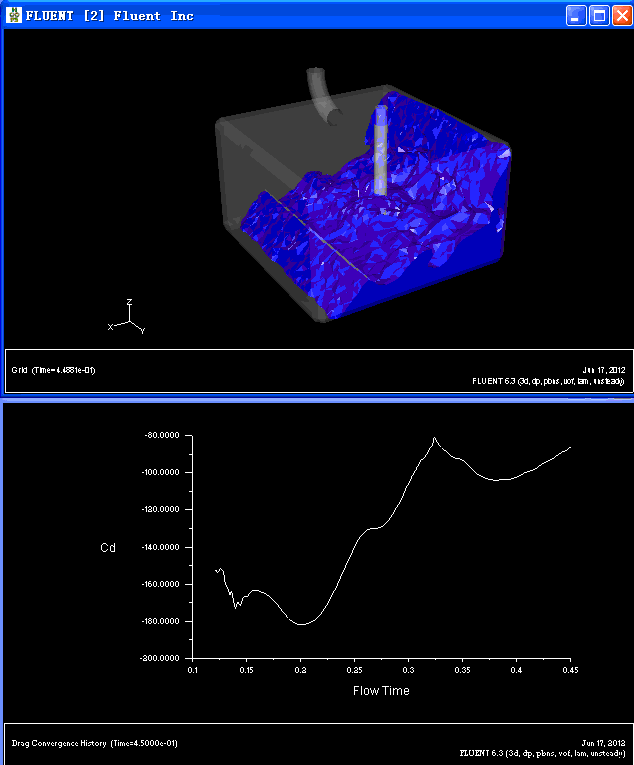The height and width of the screenshot is (765, 634).
Task: Click the 0.2 tick label on Flow Time axis
Action: (x=301, y=670)
